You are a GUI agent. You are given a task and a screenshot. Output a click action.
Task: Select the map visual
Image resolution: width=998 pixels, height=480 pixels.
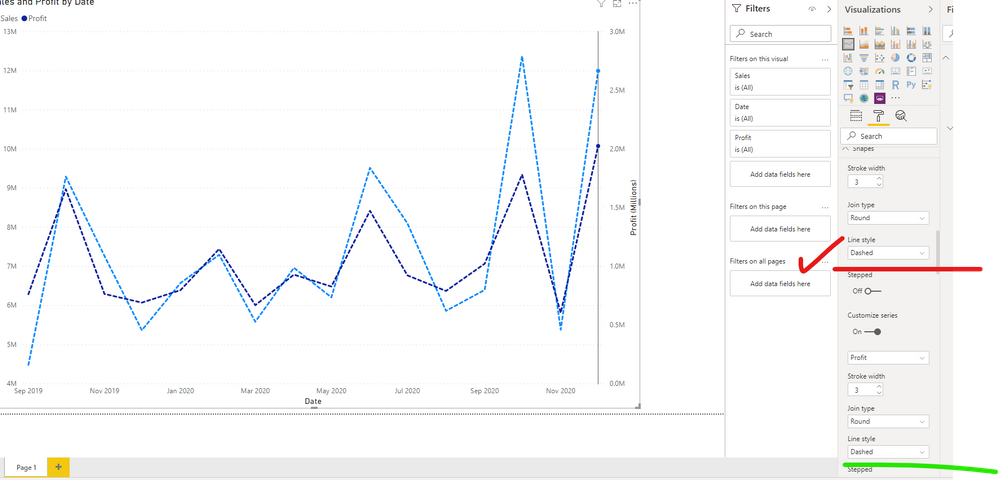(x=848, y=71)
